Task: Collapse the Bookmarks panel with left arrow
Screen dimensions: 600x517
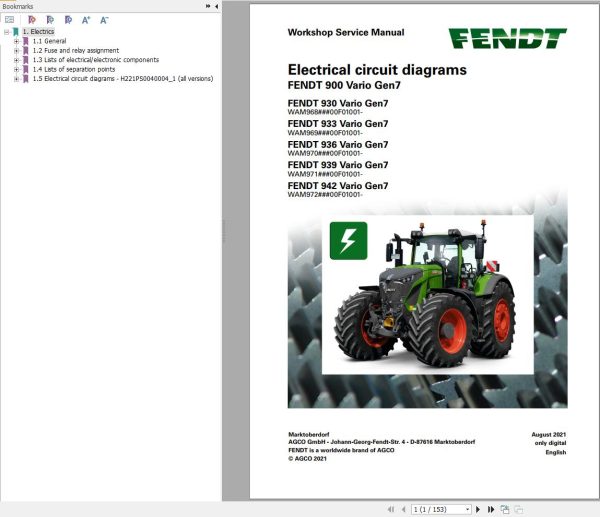Action: point(216,6)
